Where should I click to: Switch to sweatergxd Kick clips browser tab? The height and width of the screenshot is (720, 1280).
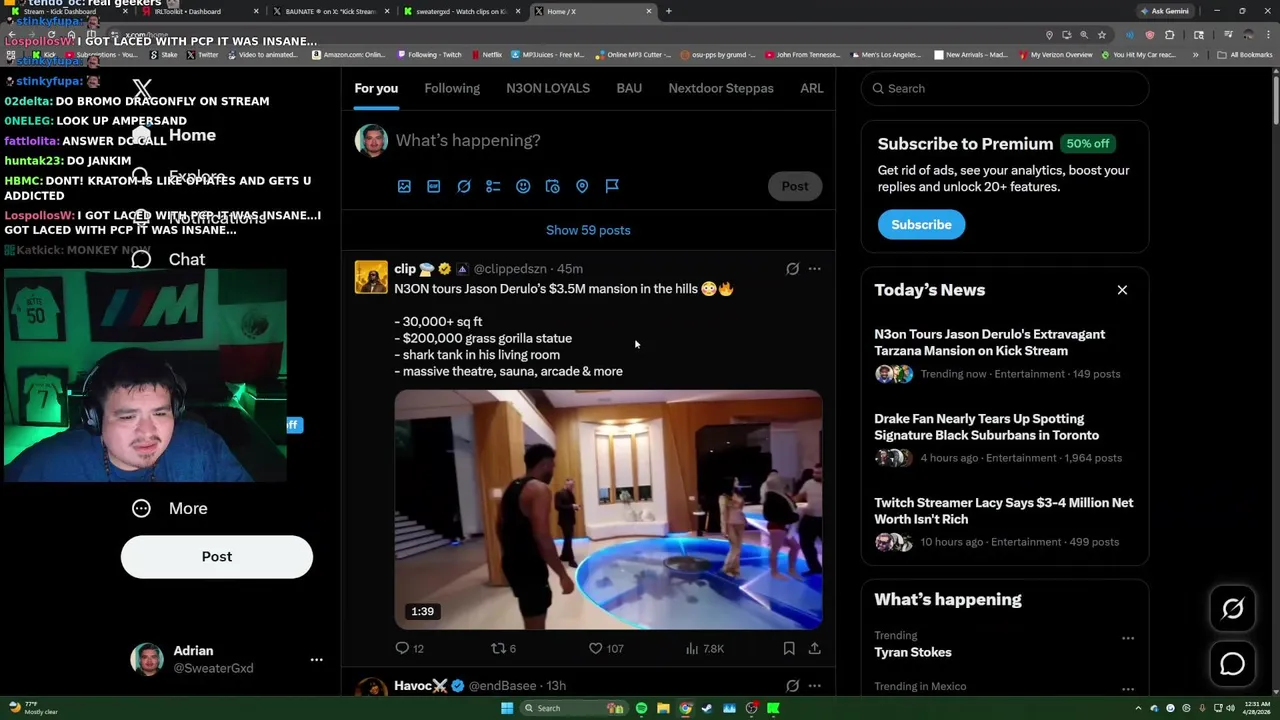[460, 11]
